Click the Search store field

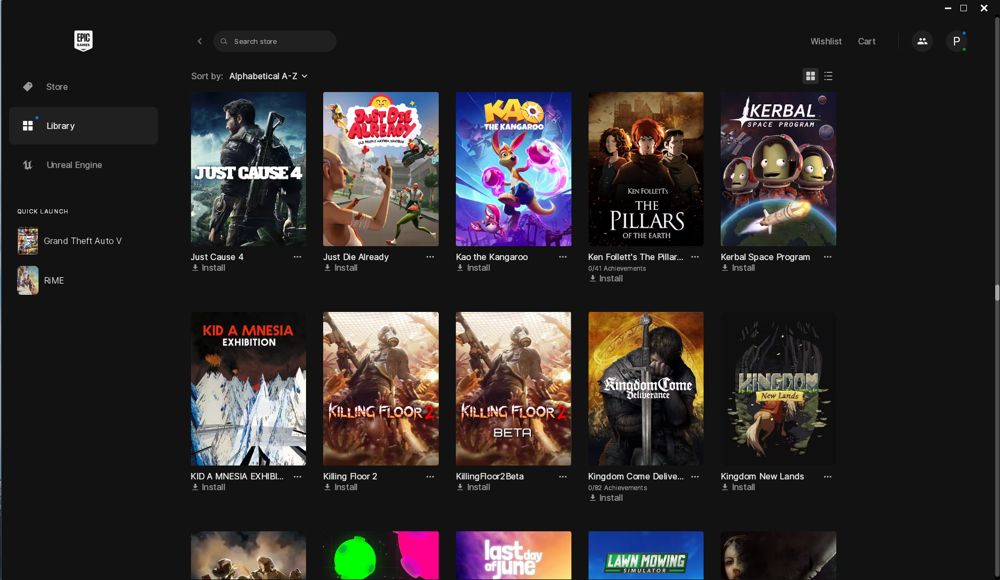coord(275,41)
